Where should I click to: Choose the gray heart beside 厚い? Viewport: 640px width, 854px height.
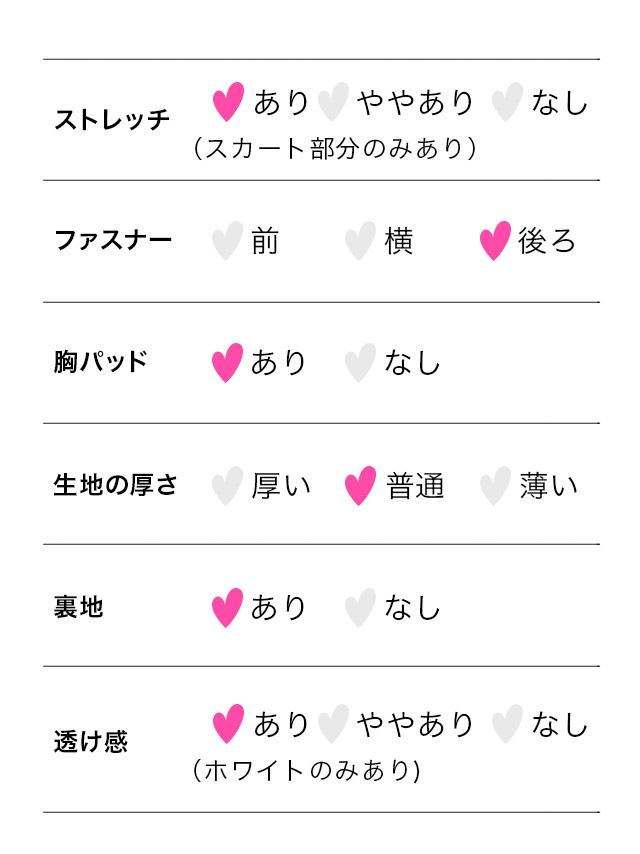pyautogui.click(x=227, y=486)
